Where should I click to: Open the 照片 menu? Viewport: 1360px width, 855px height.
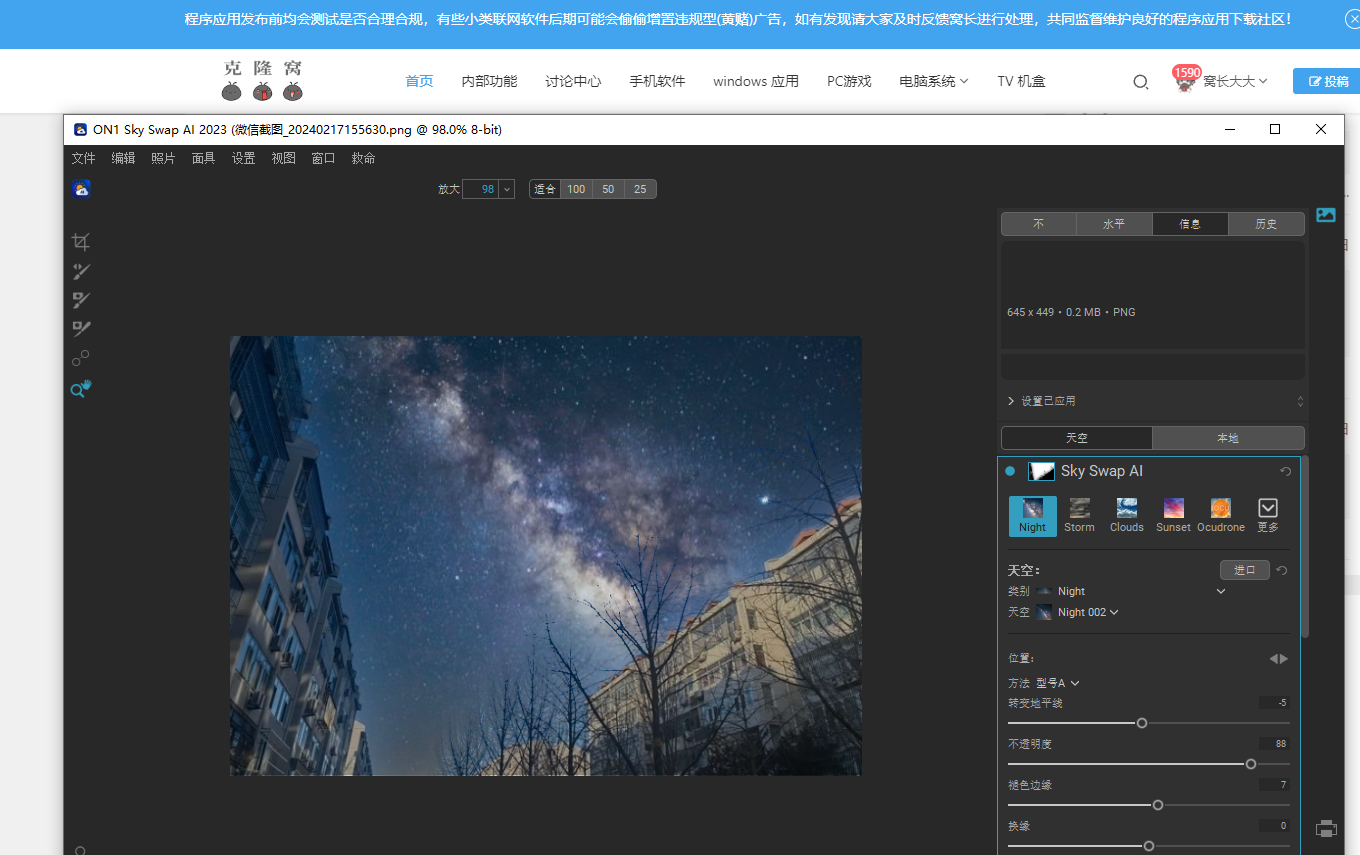tap(164, 158)
